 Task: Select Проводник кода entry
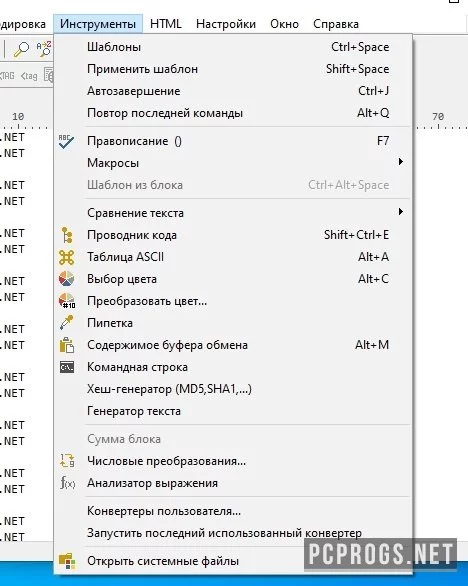234,235
